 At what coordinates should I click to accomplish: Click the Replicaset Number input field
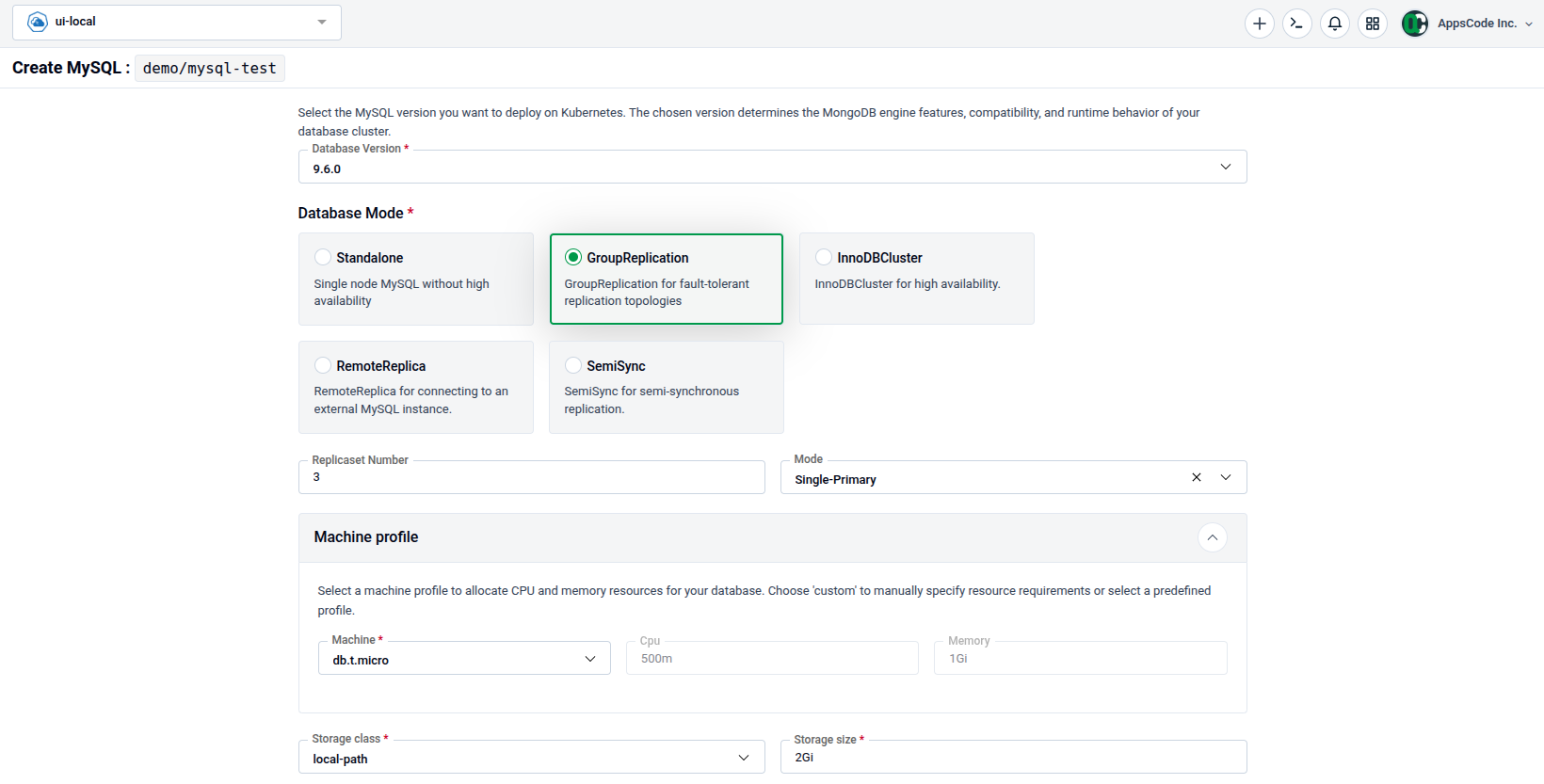[x=532, y=477]
